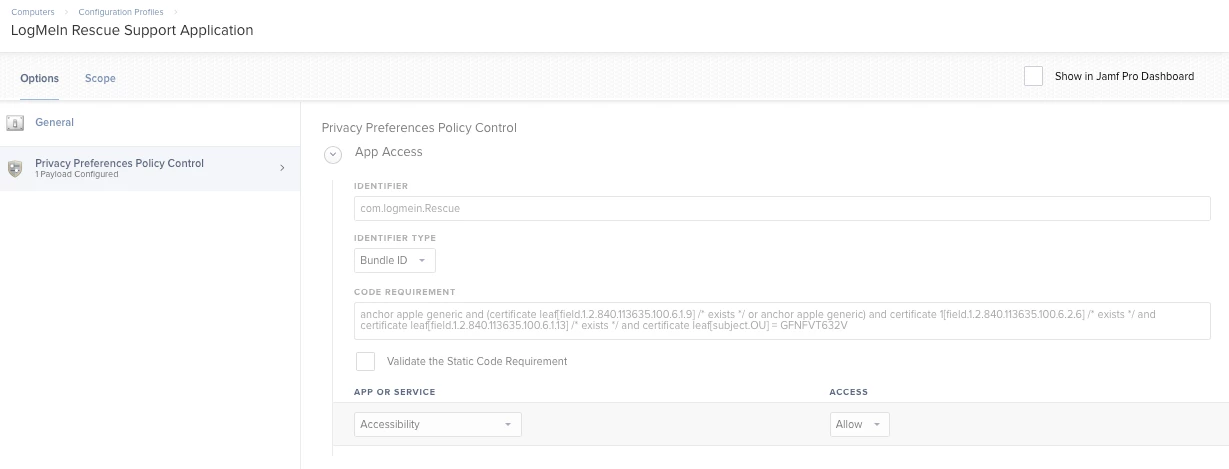1229x469 pixels.
Task: Click the ACCESS column label
Action: coord(849,392)
